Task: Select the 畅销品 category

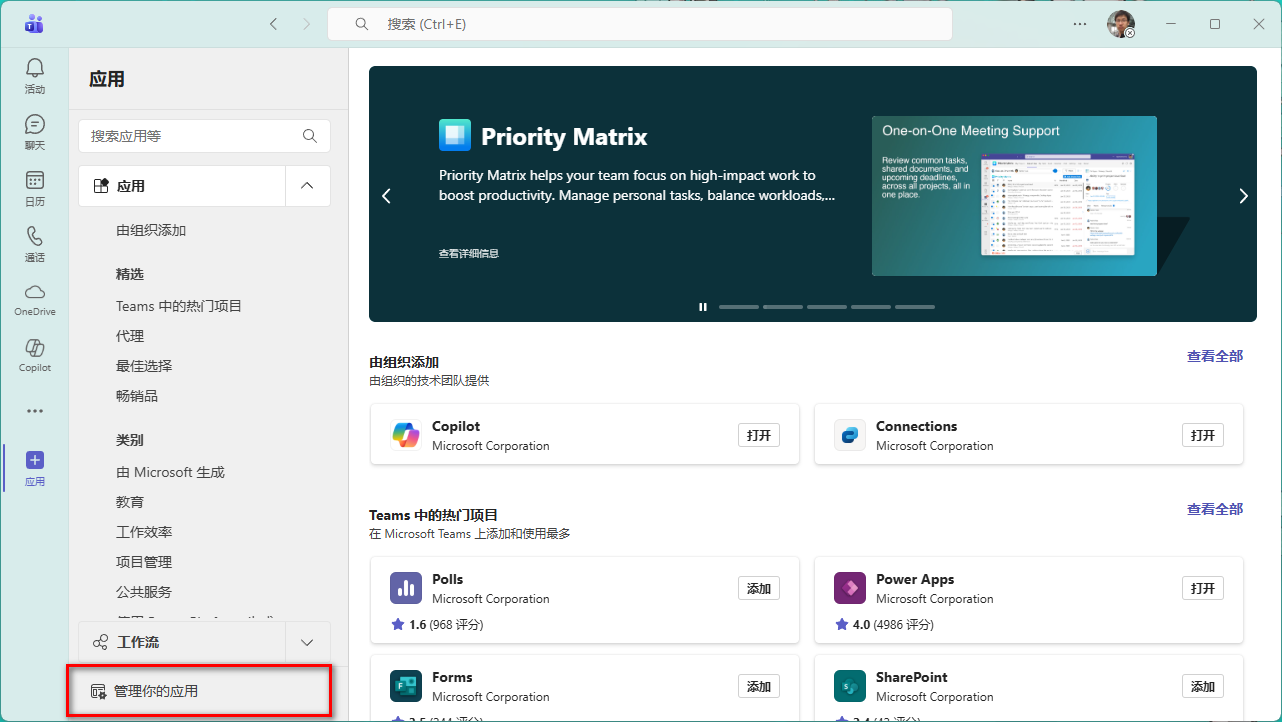Action: tap(137, 396)
